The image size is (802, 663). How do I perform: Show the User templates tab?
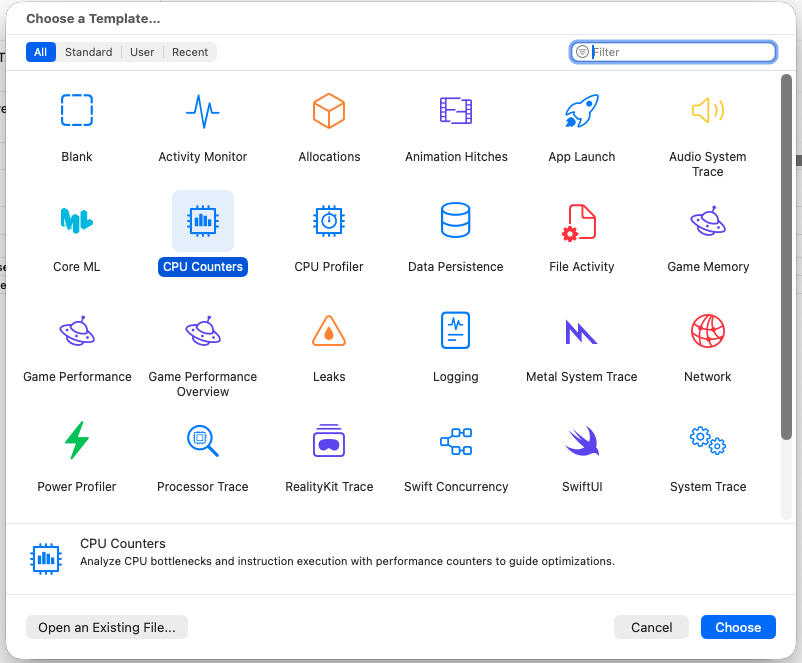tap(142, 52)
